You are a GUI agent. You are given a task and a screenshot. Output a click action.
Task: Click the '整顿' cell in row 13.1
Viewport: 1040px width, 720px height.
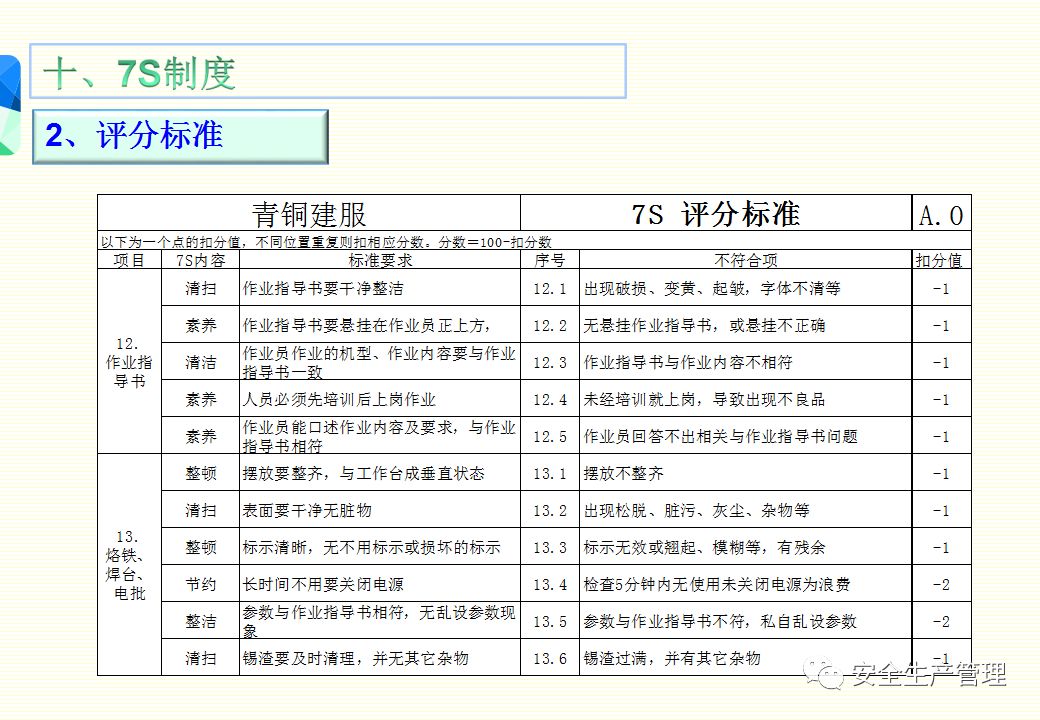pyautogui.click(x=200, y=473)
